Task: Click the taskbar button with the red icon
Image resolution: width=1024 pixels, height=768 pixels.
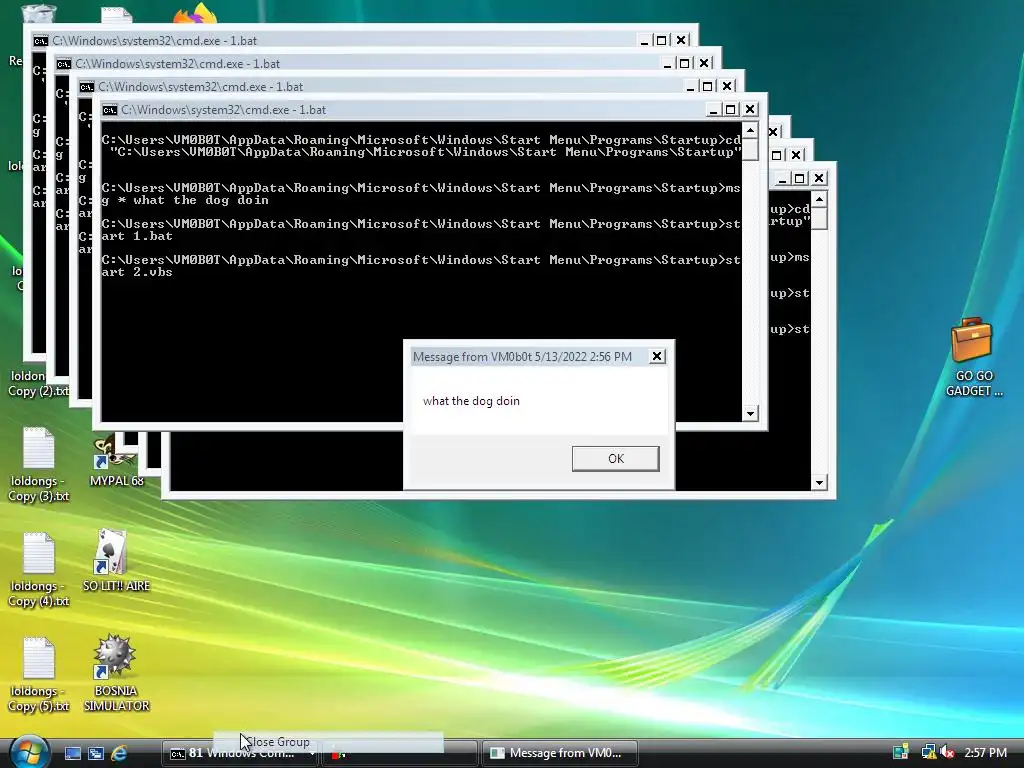Action: click(399, 754)
